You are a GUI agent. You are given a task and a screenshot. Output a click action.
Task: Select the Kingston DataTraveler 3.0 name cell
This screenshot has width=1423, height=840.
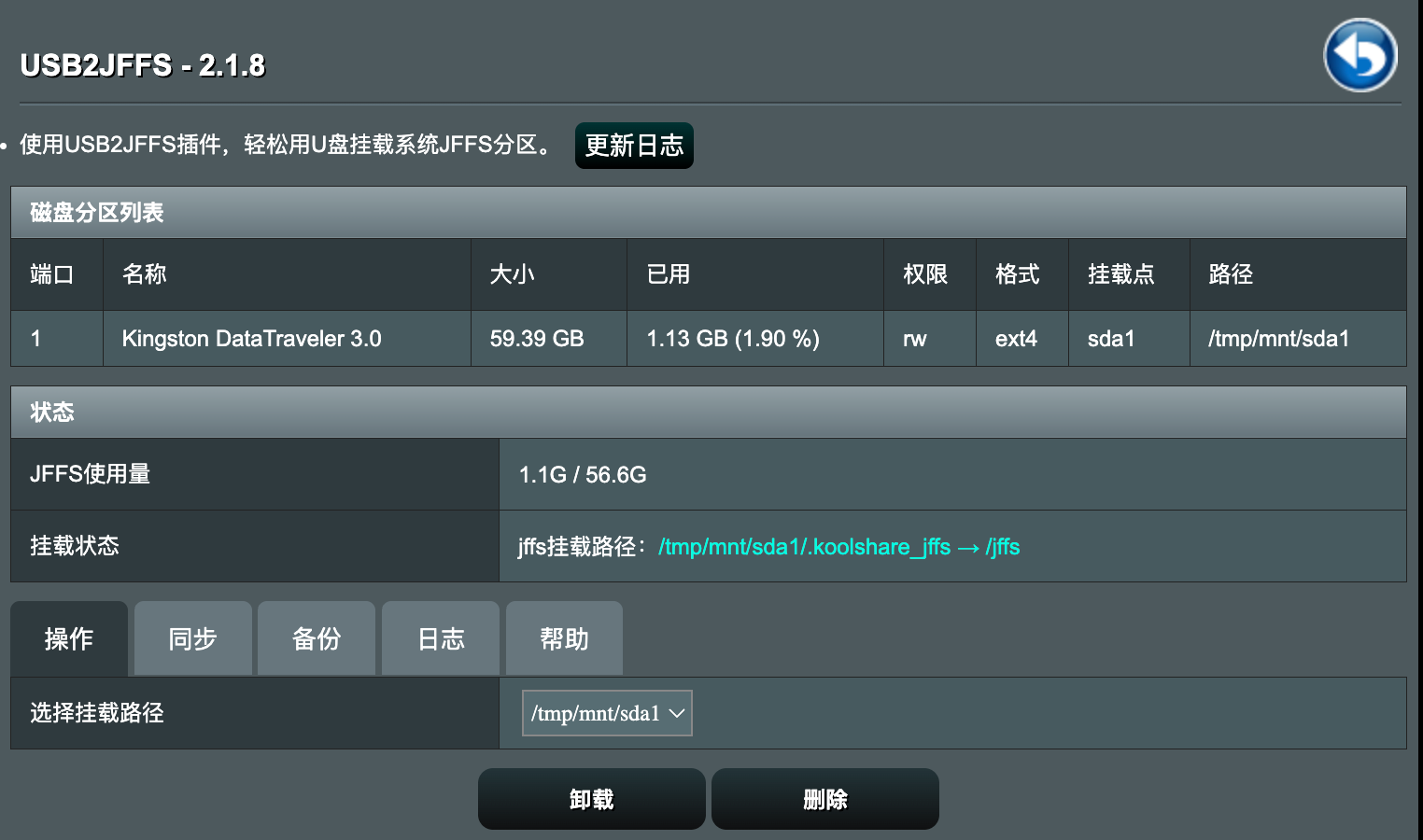[x=251, y=339]
